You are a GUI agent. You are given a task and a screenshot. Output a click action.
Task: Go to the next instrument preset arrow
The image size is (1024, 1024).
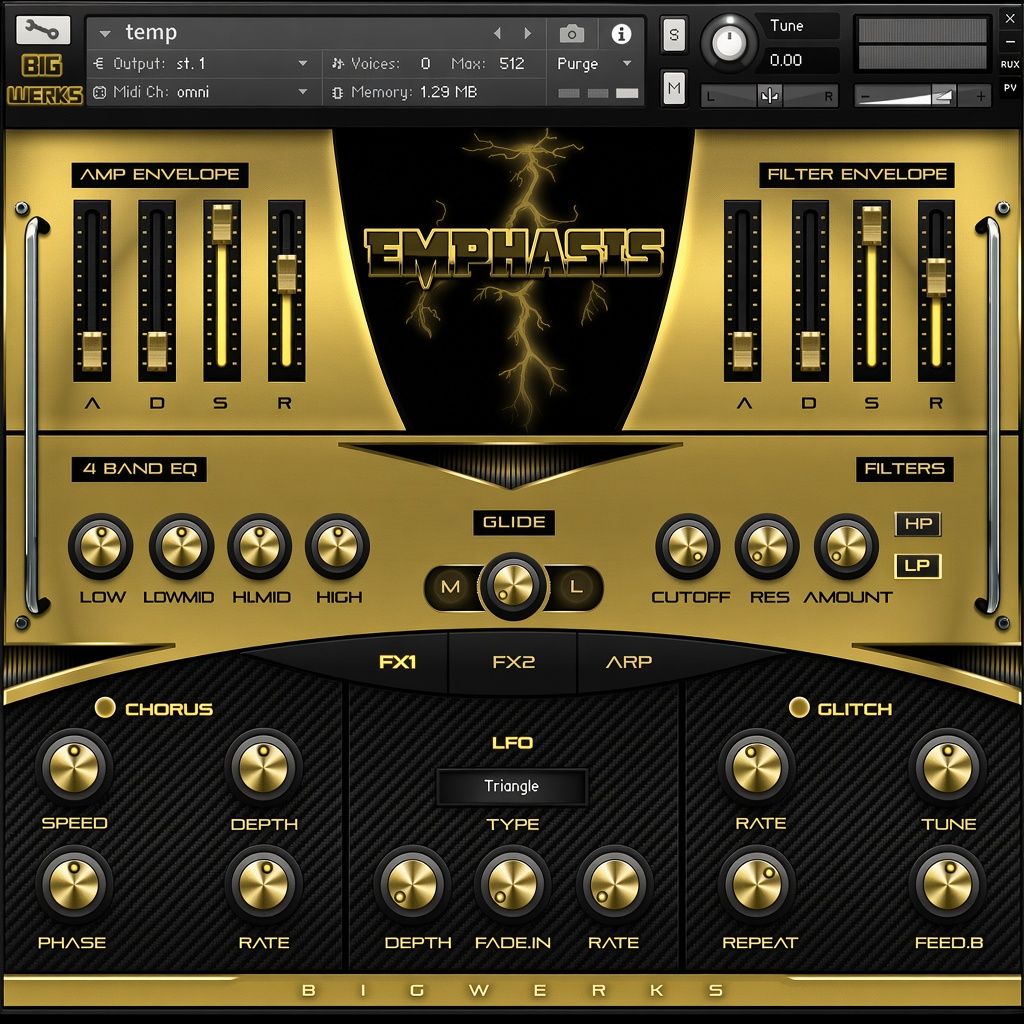[528, 33]
